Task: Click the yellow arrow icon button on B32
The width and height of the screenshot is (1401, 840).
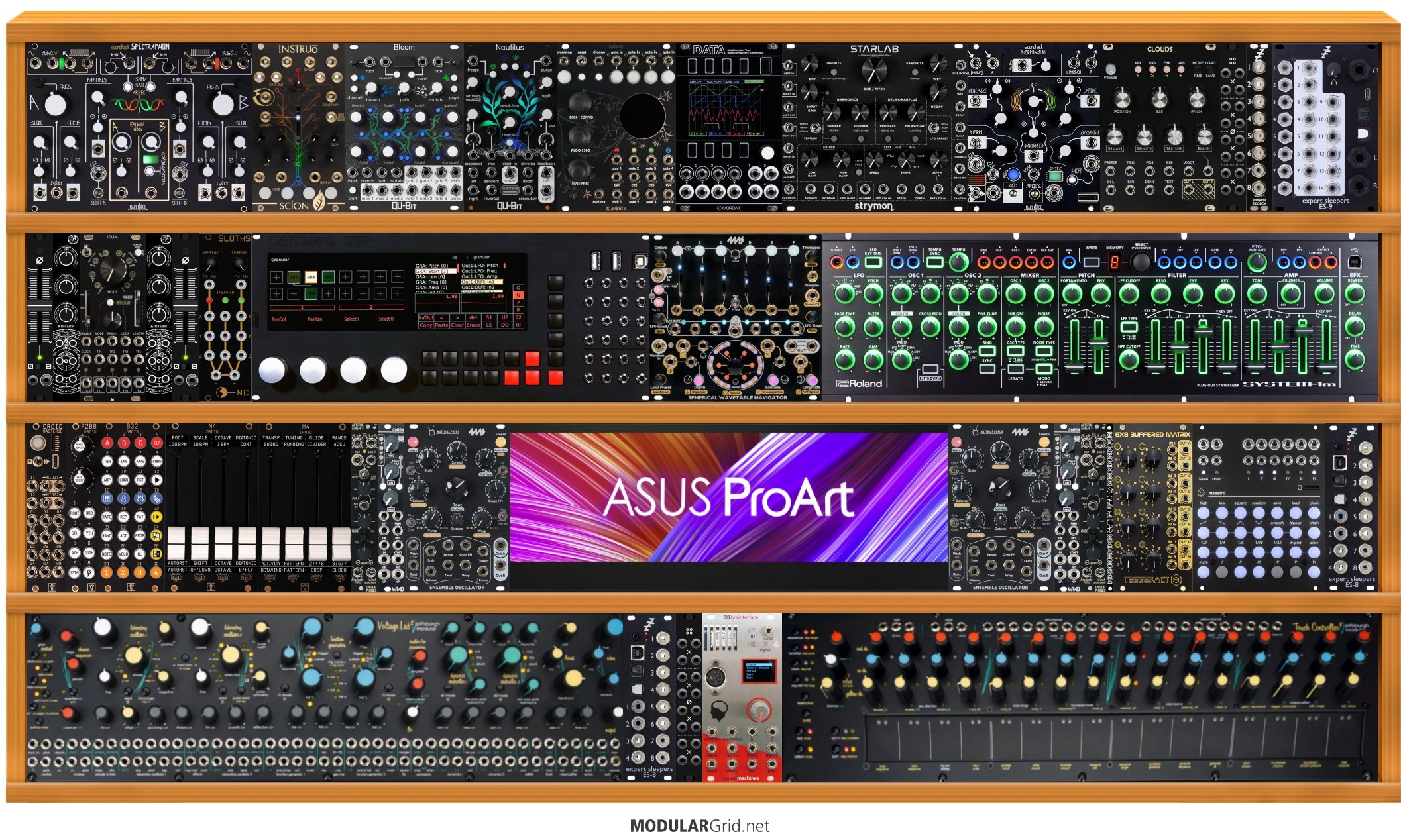Action: 156,517
